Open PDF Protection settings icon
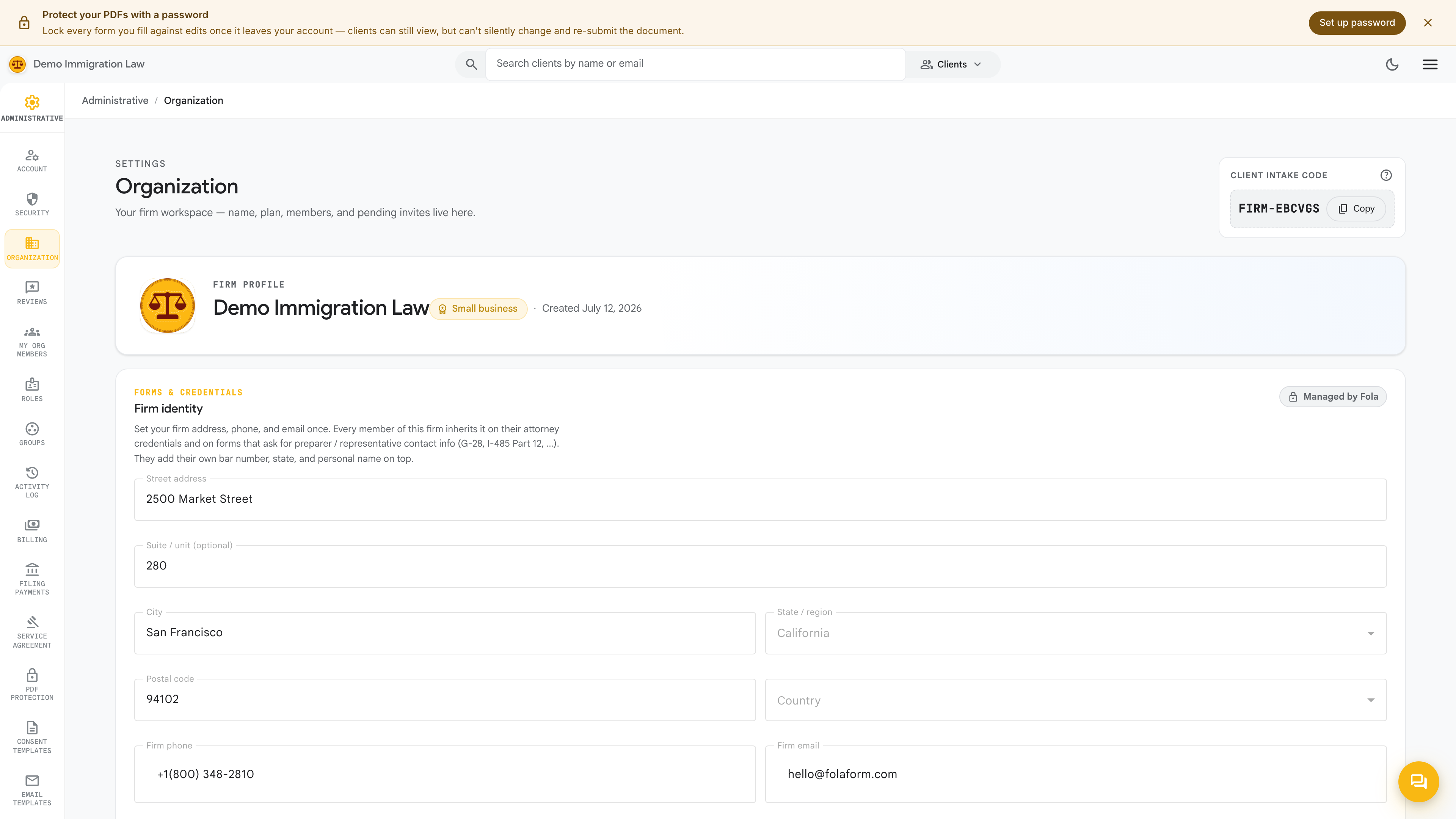 tap(32, 675)
